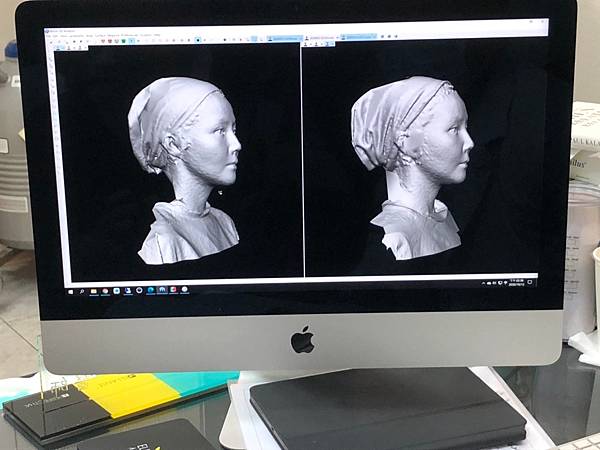Click the second red face toolbar icon
600x450 pixels.
110,41
